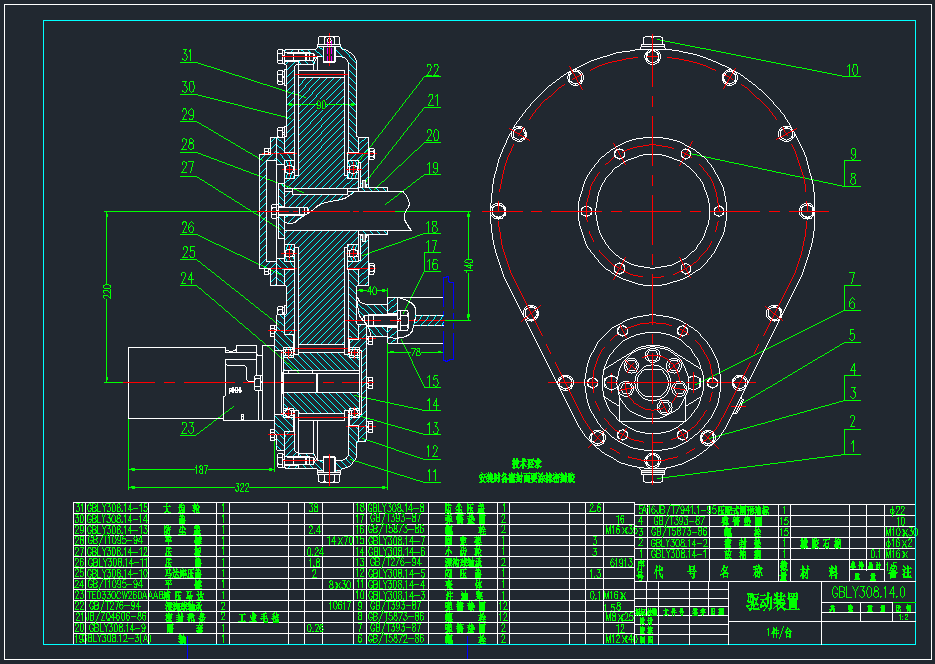The width and height of the screenshot is (935, 664).
Task: Click the GBLY308.14-7 cell in parts list
Action: [397, 541]
